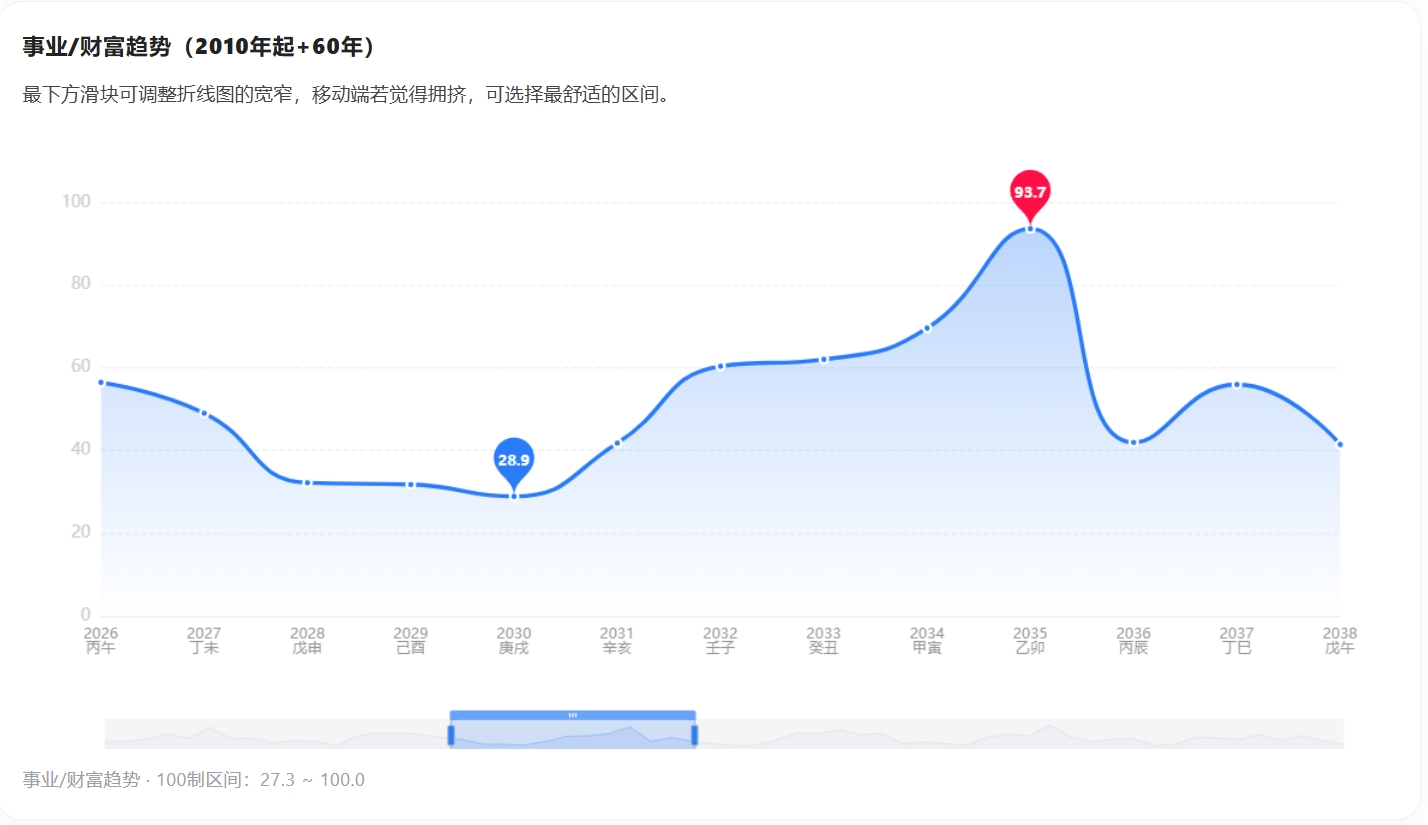The image size is (1428, 825).
Task: Click the 2035 乙卯 axis label
Action: (1030, 640)
